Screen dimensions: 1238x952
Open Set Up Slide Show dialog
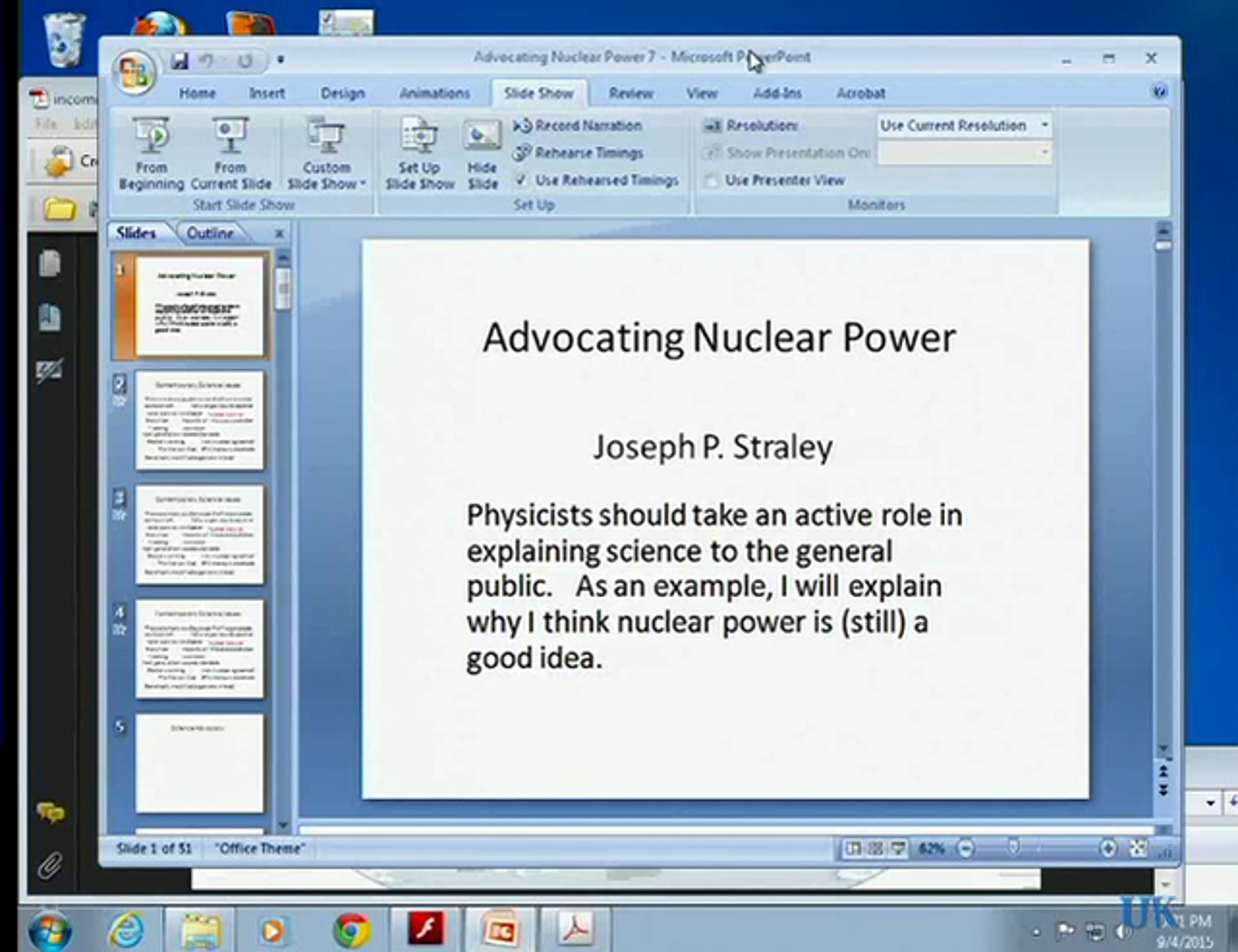coord(420,154)
